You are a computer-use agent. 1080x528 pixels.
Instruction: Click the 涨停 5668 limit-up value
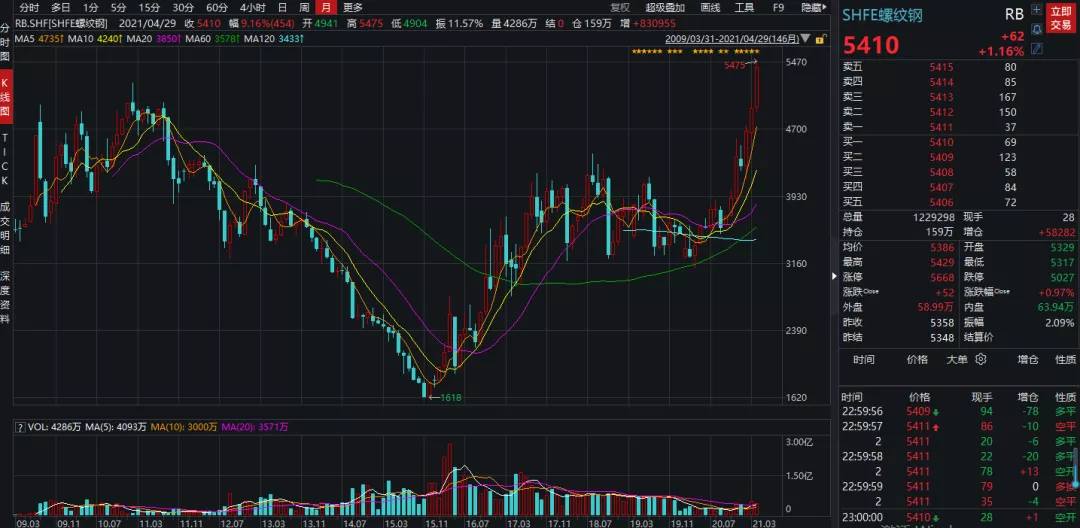[x=940, y=277]
